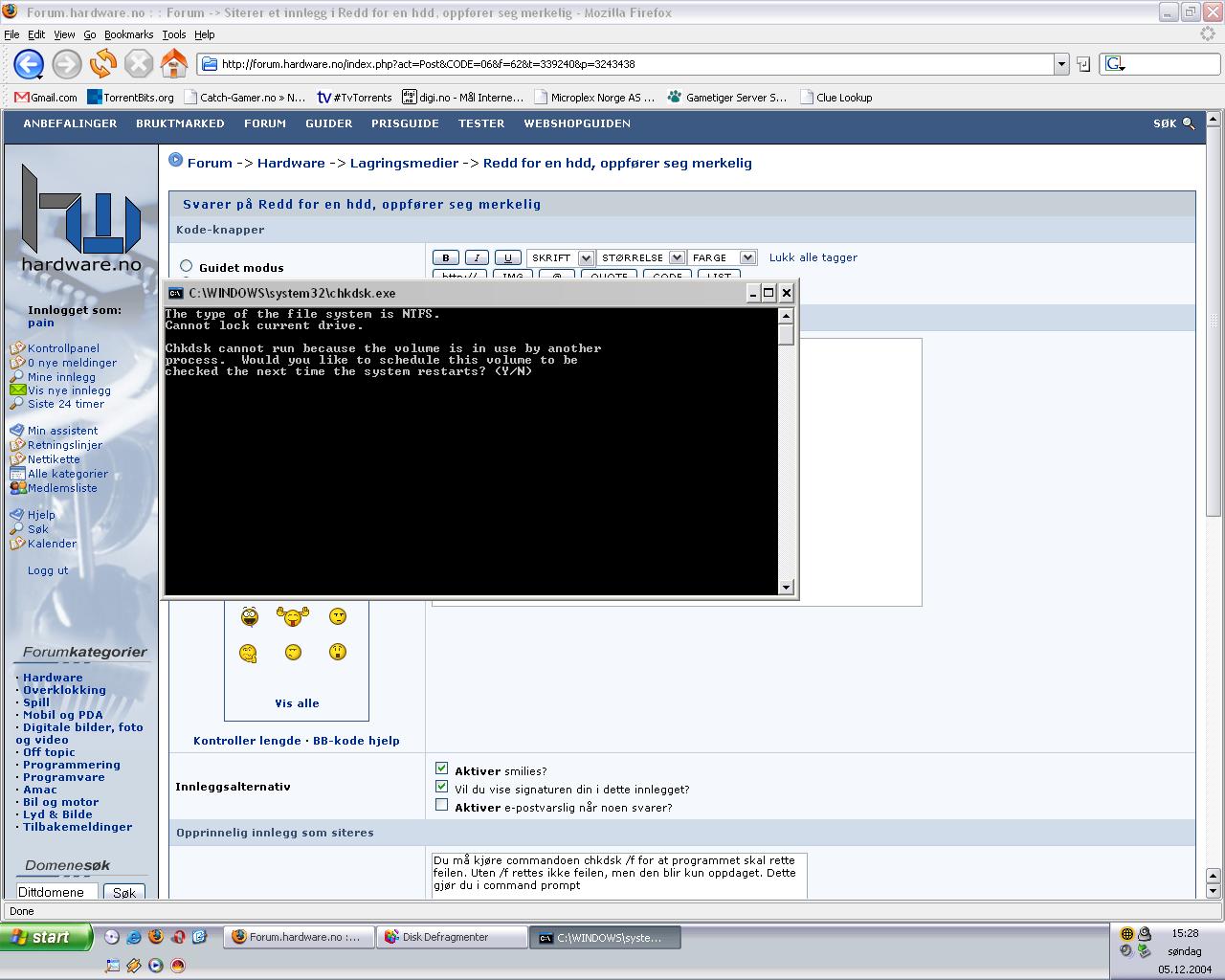
Task: Open the Tools menu
Action: 174,34
